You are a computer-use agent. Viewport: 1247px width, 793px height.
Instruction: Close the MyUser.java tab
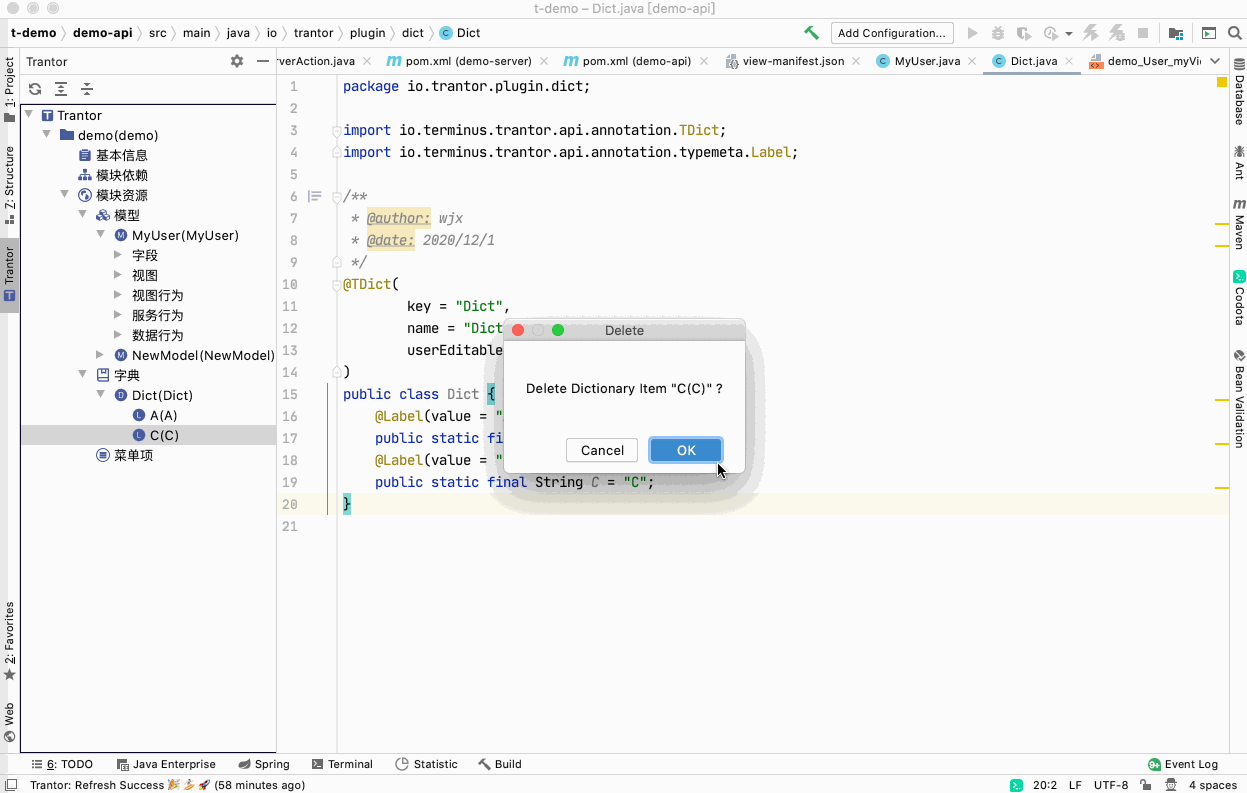(x=973, y=61)
